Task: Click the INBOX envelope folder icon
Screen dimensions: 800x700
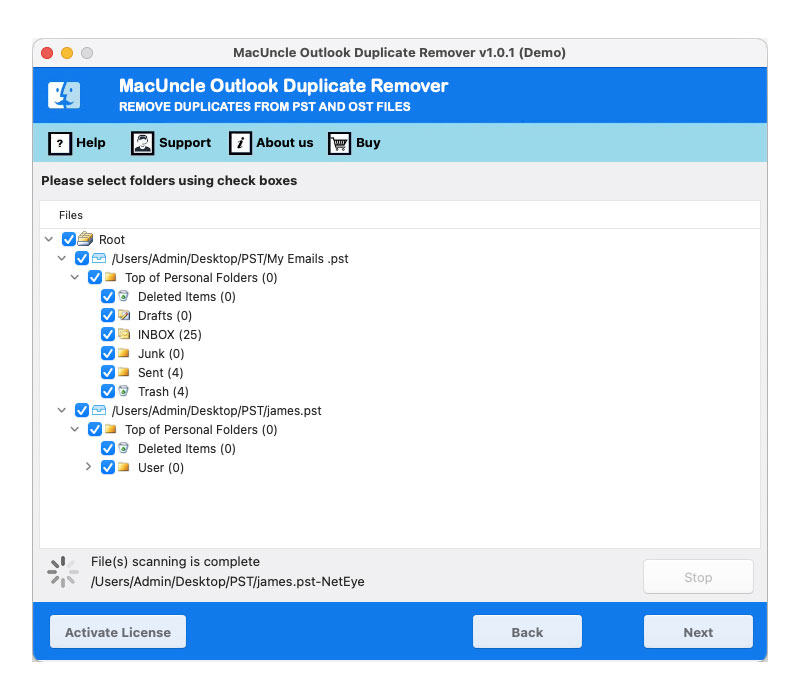Action: tap(124, 334)
